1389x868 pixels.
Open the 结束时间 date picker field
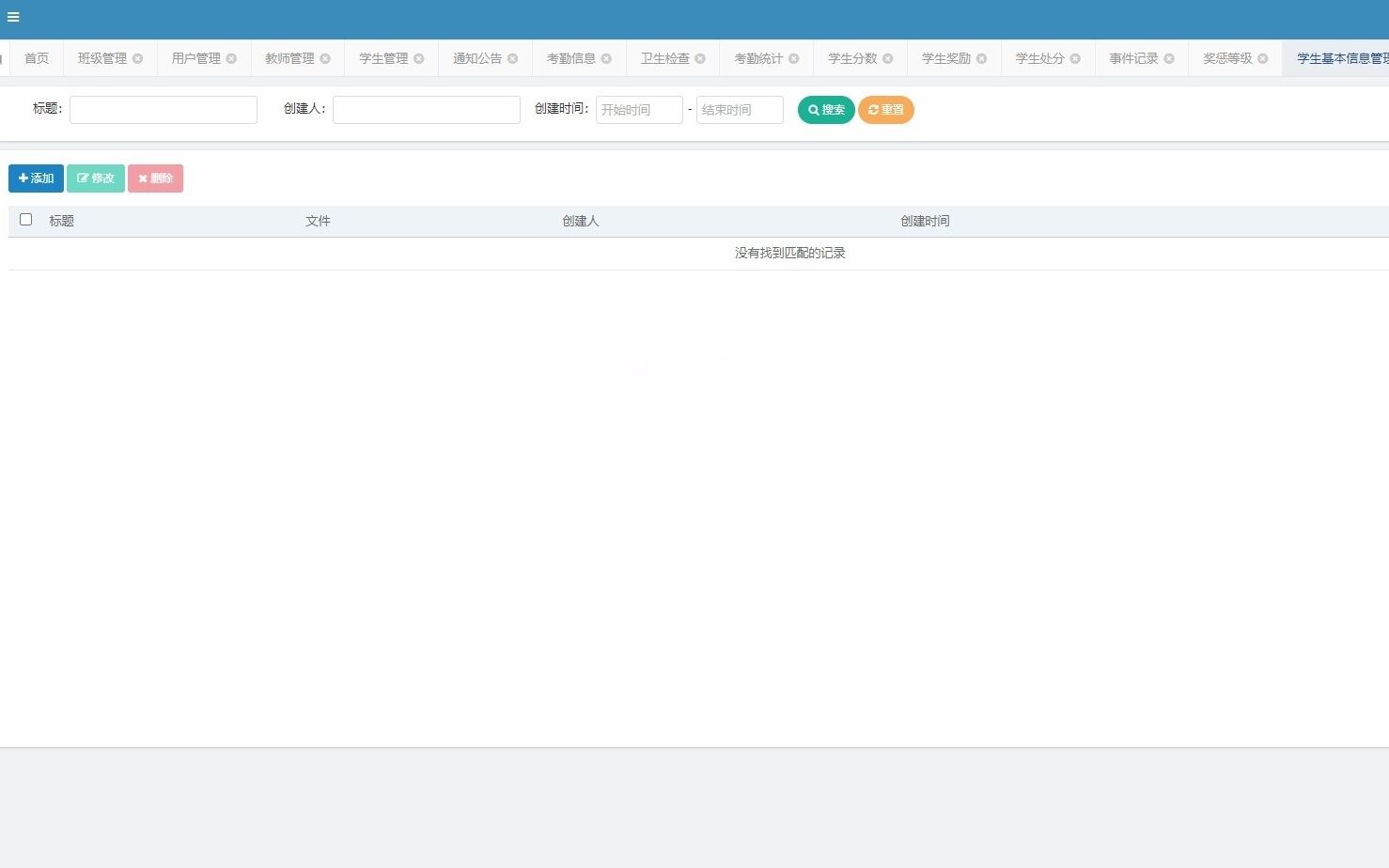click(740, 110)
